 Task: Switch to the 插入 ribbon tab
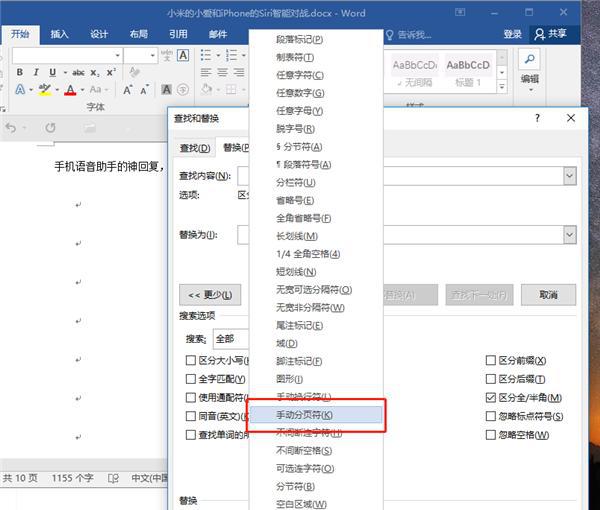59,34
